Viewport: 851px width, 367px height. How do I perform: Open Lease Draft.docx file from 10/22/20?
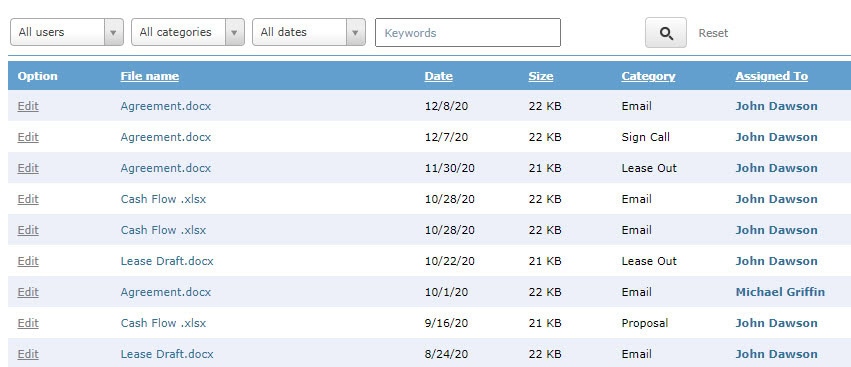167,261
